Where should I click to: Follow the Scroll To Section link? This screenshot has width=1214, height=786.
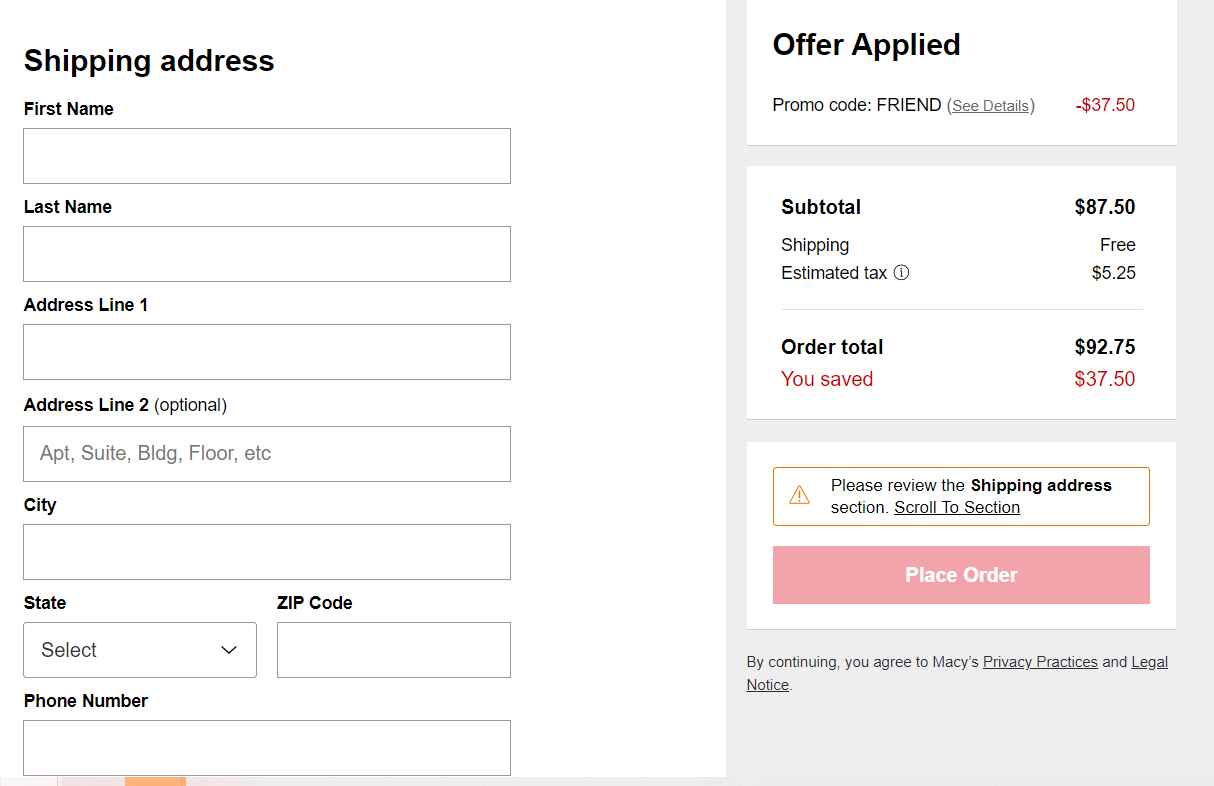point(957,508)
